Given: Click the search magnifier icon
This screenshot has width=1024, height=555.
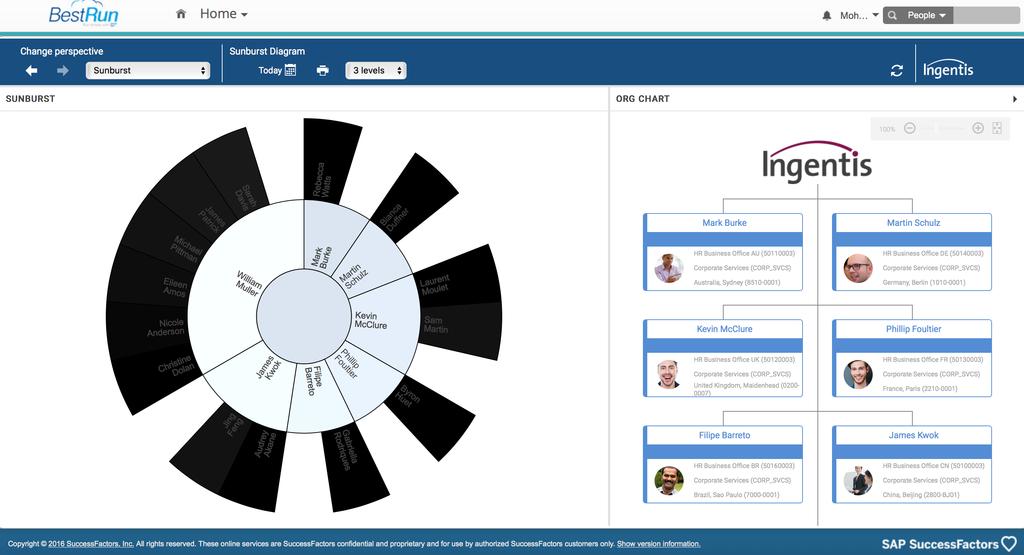Looking at the screenshot, I should pos(892,15).
